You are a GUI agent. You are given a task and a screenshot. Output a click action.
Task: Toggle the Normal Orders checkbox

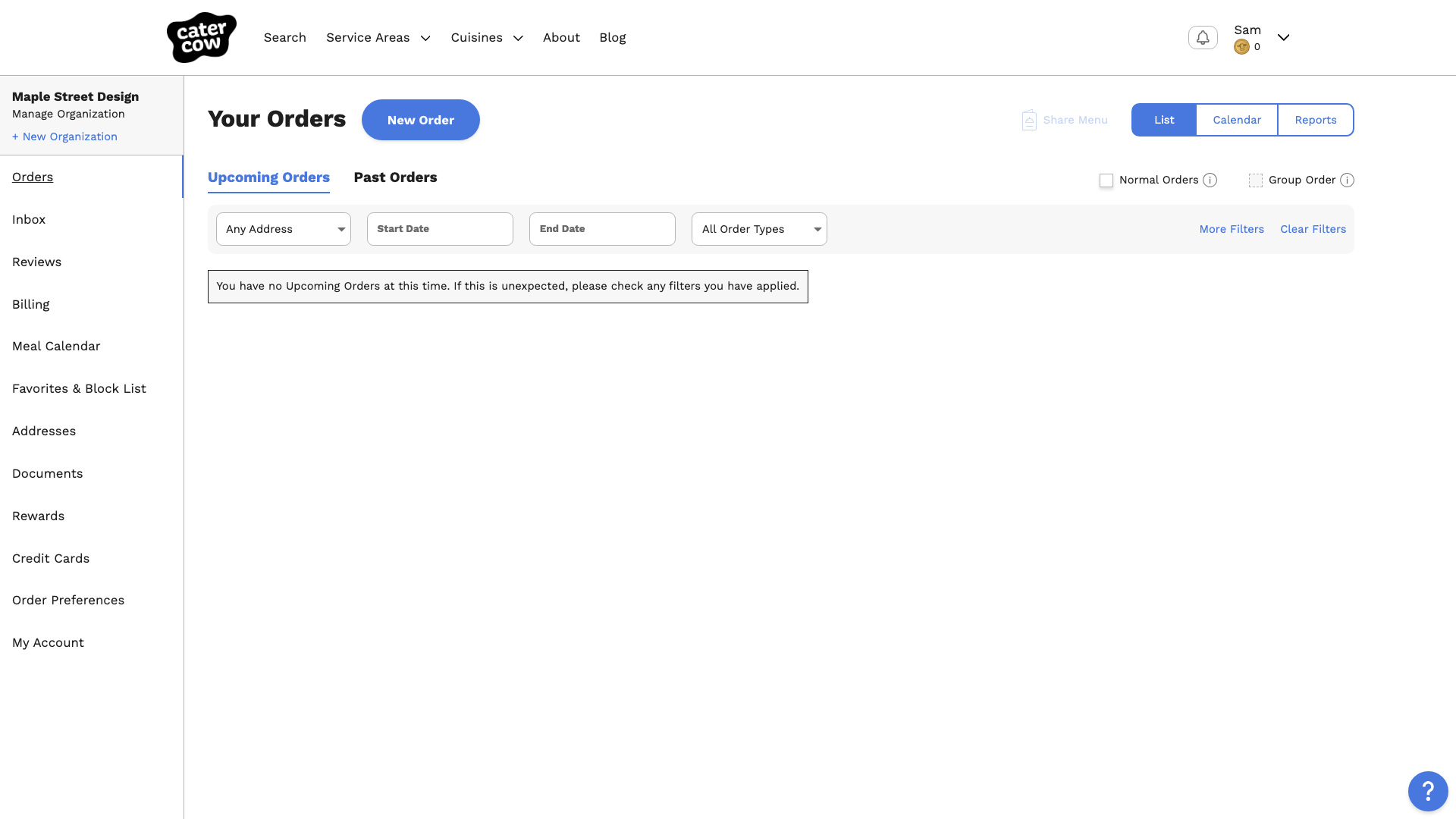pyautogui.click(x=1106, y=180)
